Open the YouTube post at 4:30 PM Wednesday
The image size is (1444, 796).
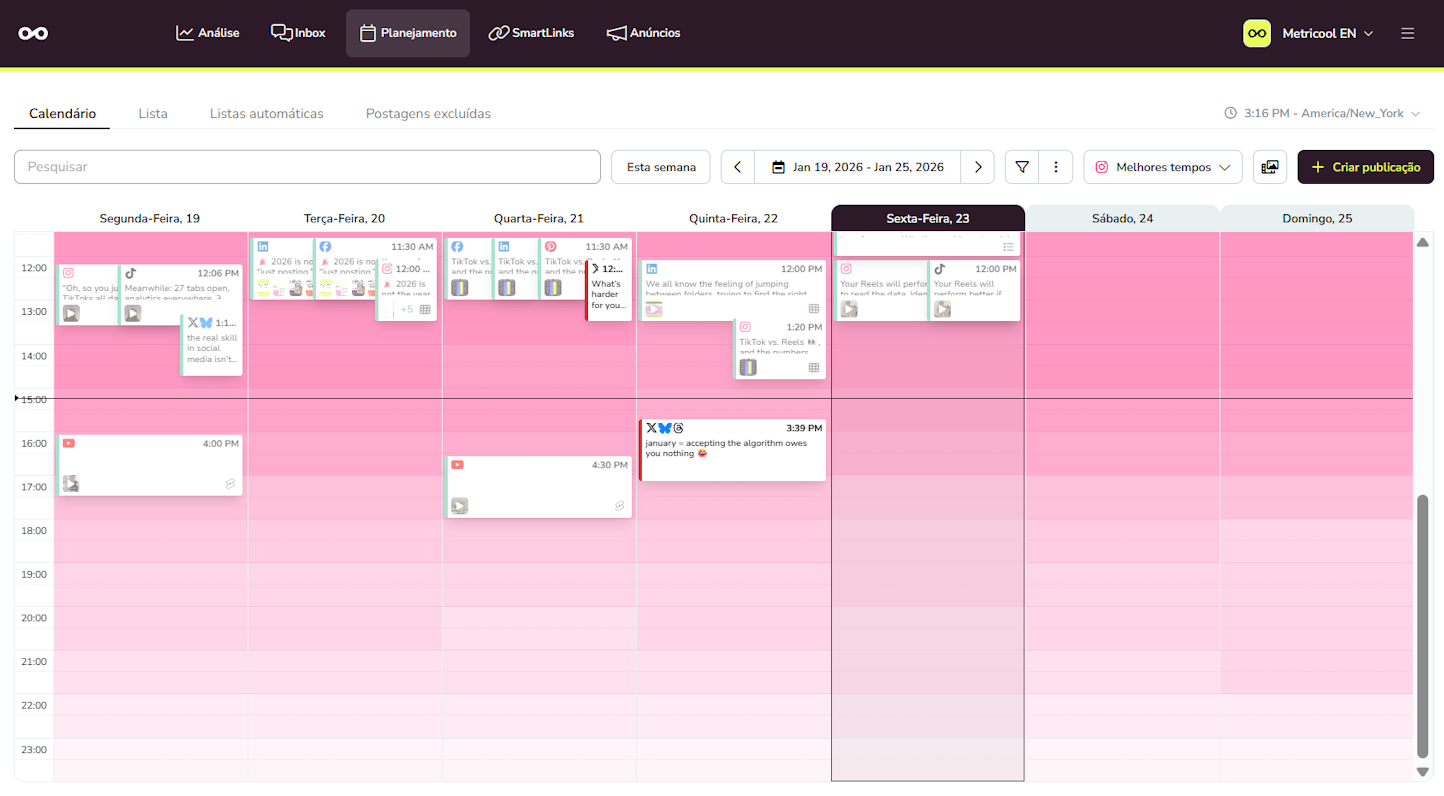pyautogui.click(x=539, y=487)
